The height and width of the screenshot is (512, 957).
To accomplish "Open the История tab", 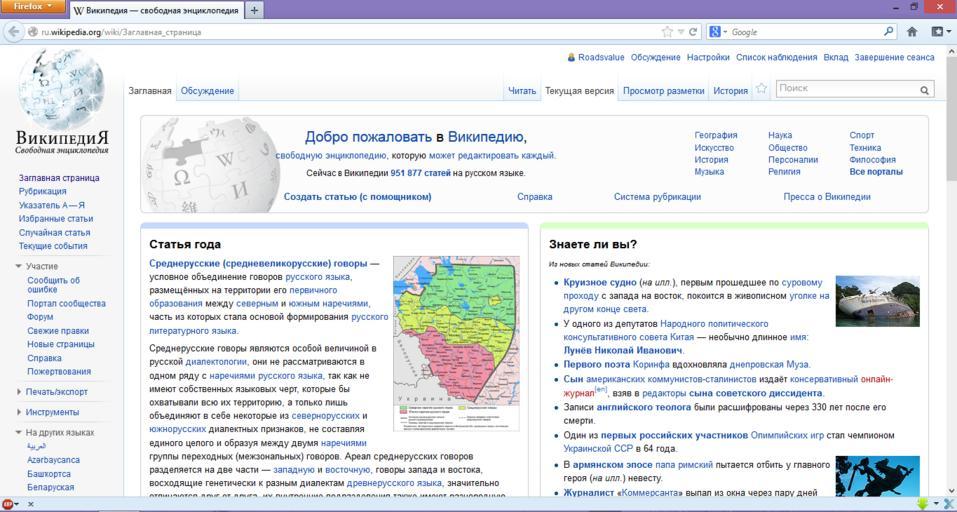I will click(730, 91).
